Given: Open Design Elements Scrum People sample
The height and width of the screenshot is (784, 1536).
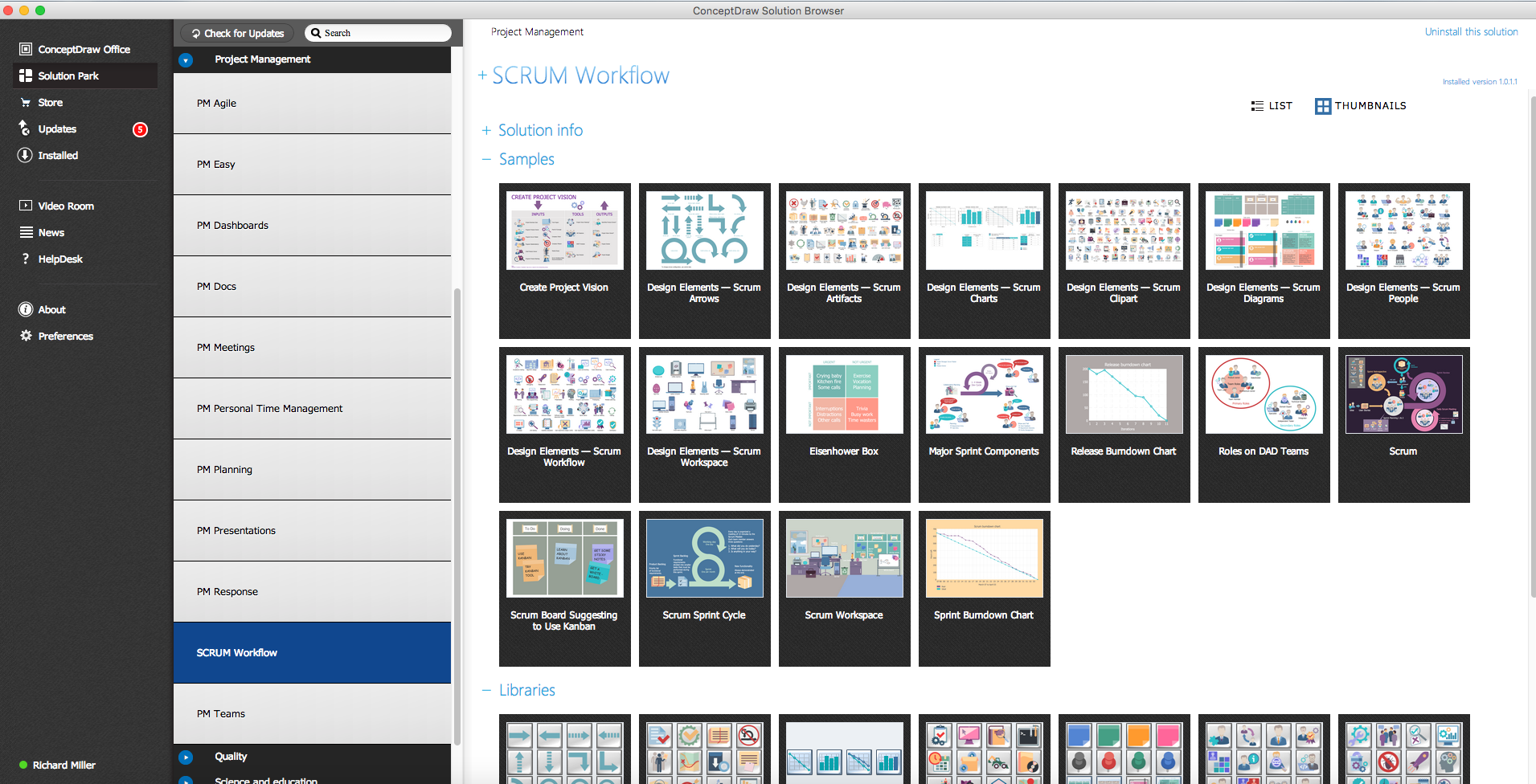Looking at the screenshot, I should pos(1403,260).
